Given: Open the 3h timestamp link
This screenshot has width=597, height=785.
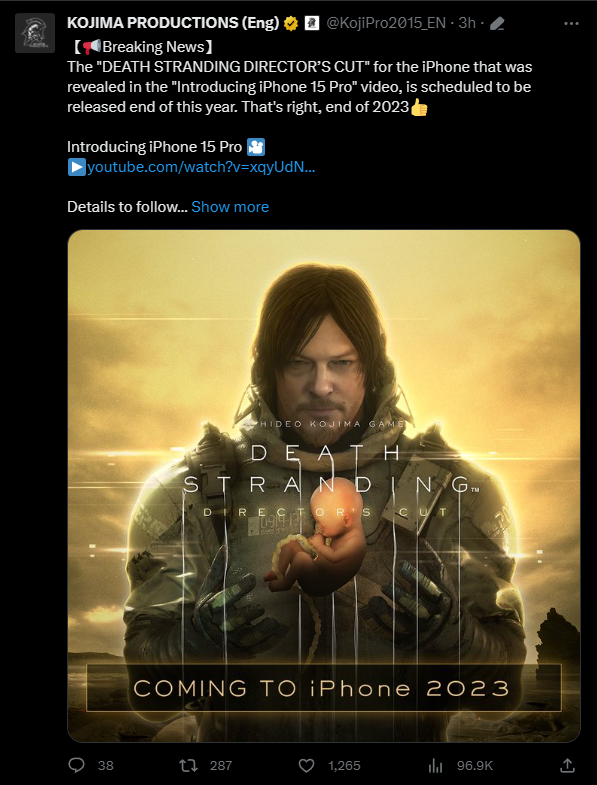Looking at the screenshot, I should pos(467,23).
